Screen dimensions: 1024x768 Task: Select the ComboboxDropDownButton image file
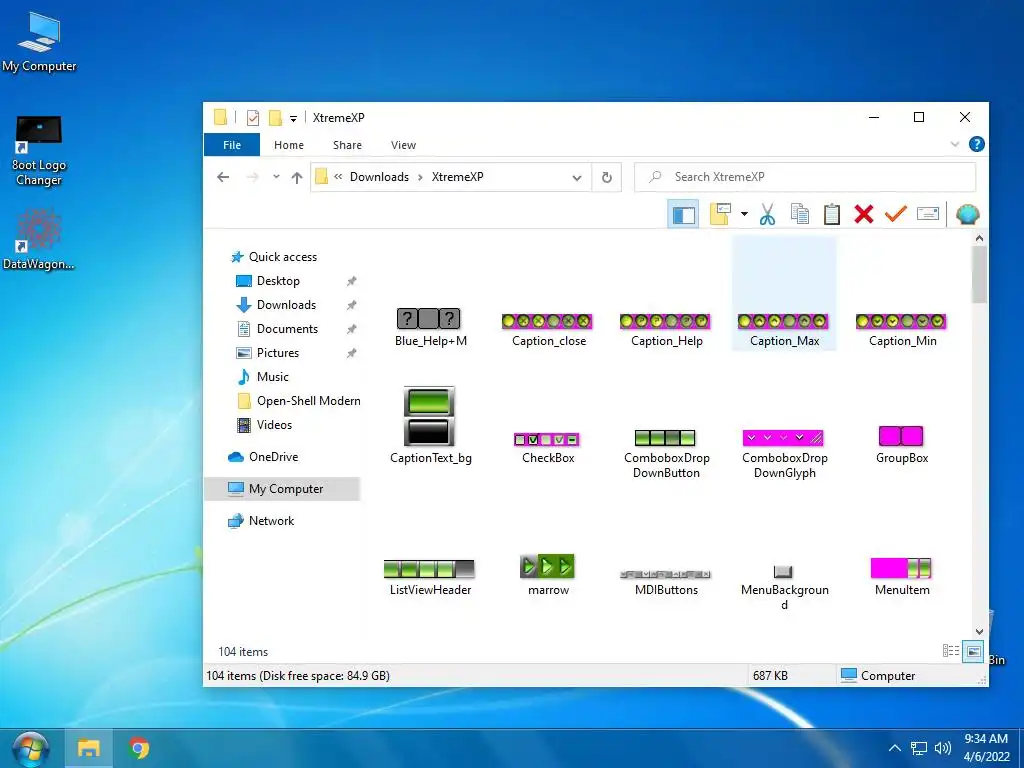tap(667, 455)
